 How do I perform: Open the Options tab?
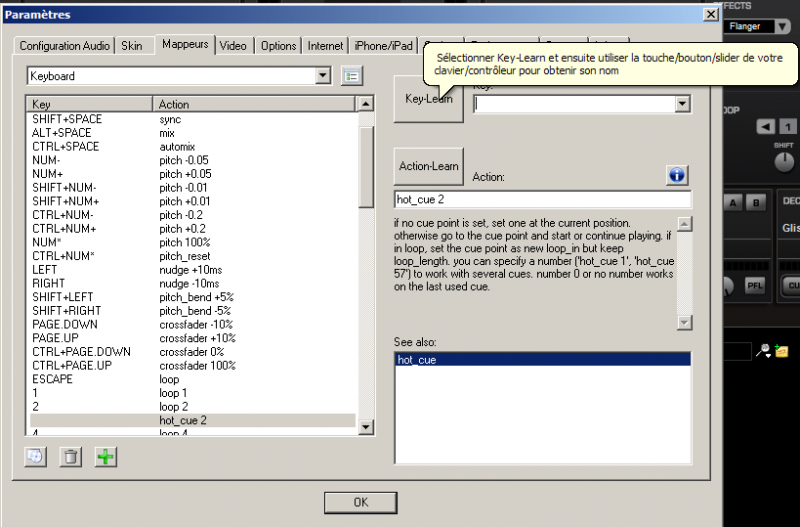coord(279,46)
